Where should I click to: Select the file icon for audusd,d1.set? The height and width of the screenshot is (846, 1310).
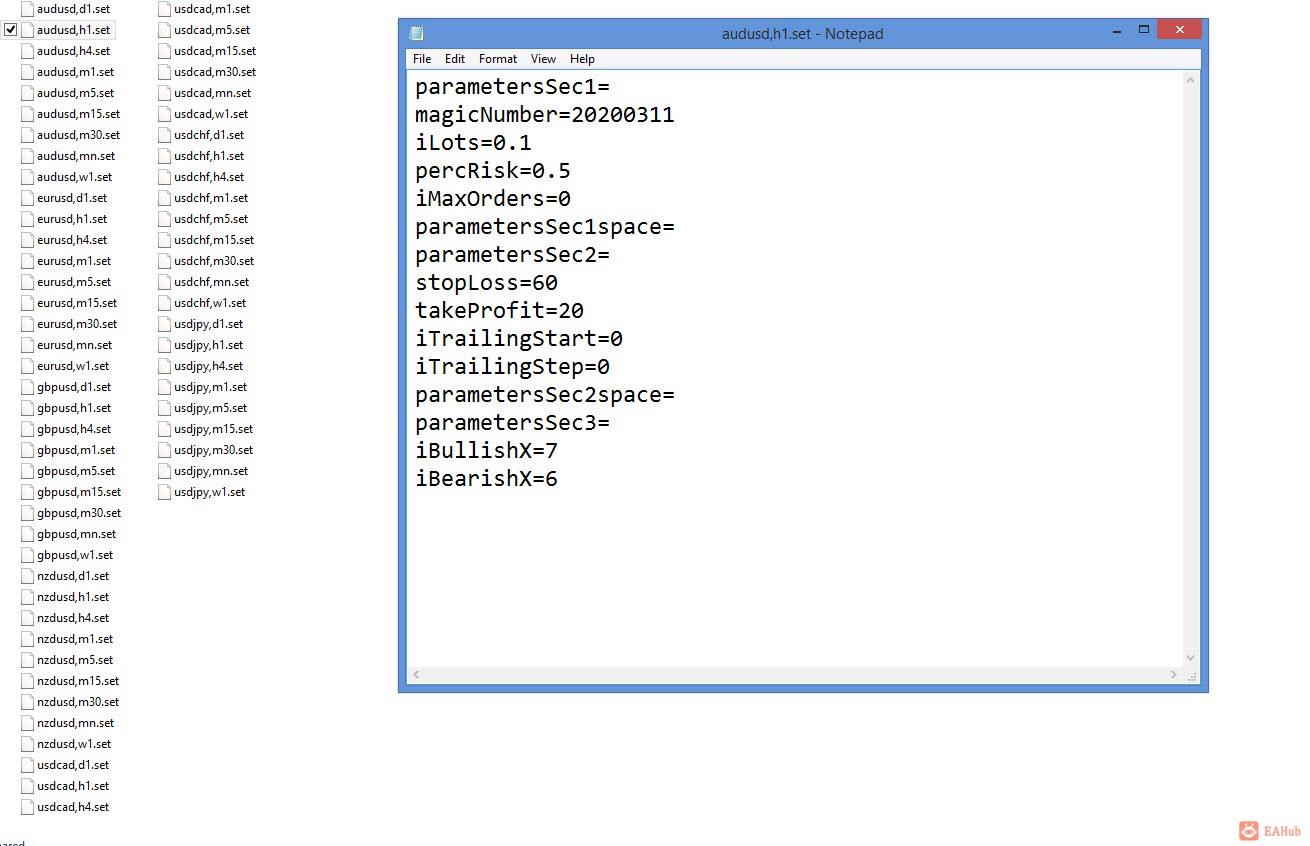tap(28, 9)
